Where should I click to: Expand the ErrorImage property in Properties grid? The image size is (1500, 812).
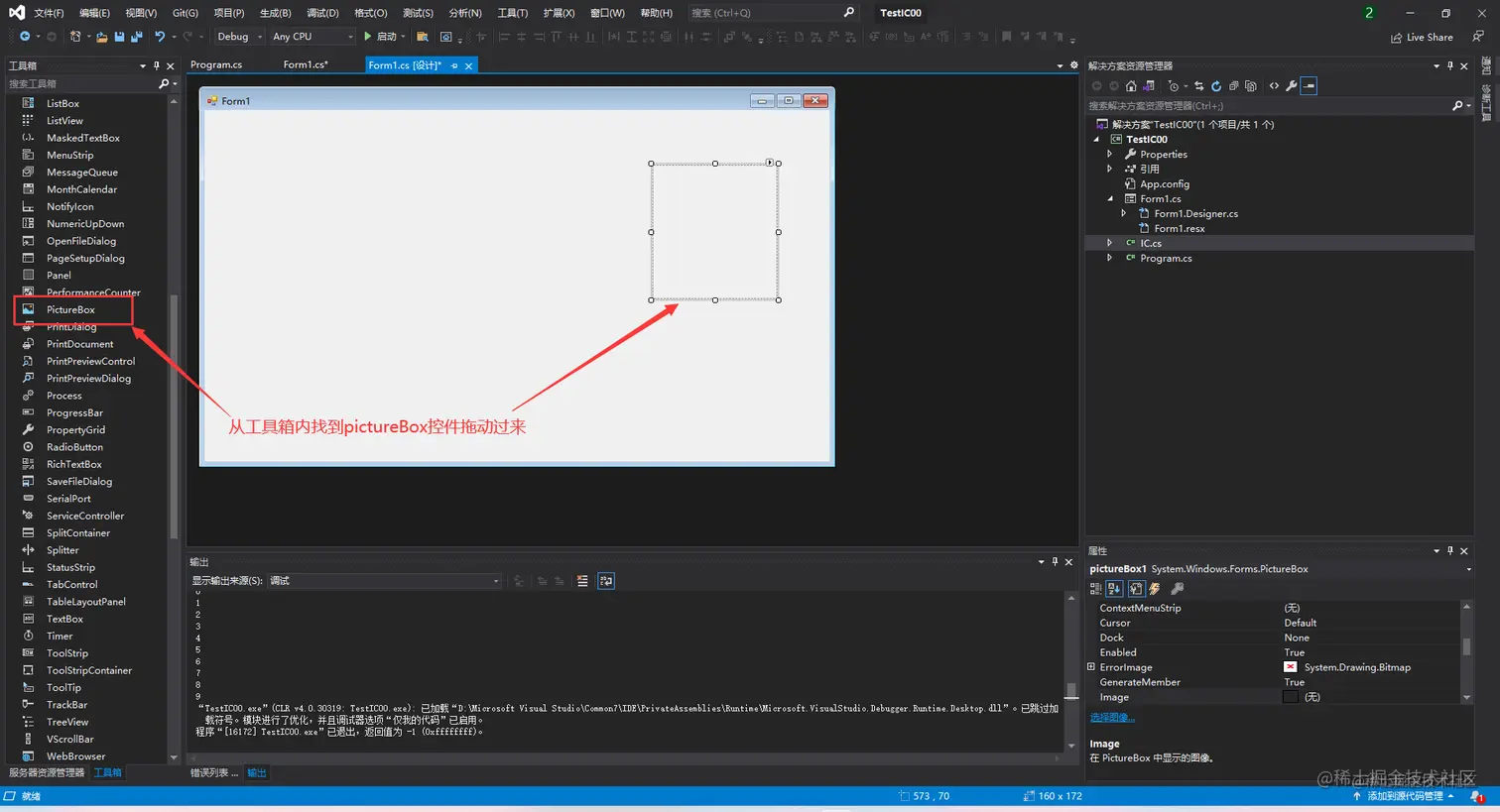click(x=1091, y=667)
